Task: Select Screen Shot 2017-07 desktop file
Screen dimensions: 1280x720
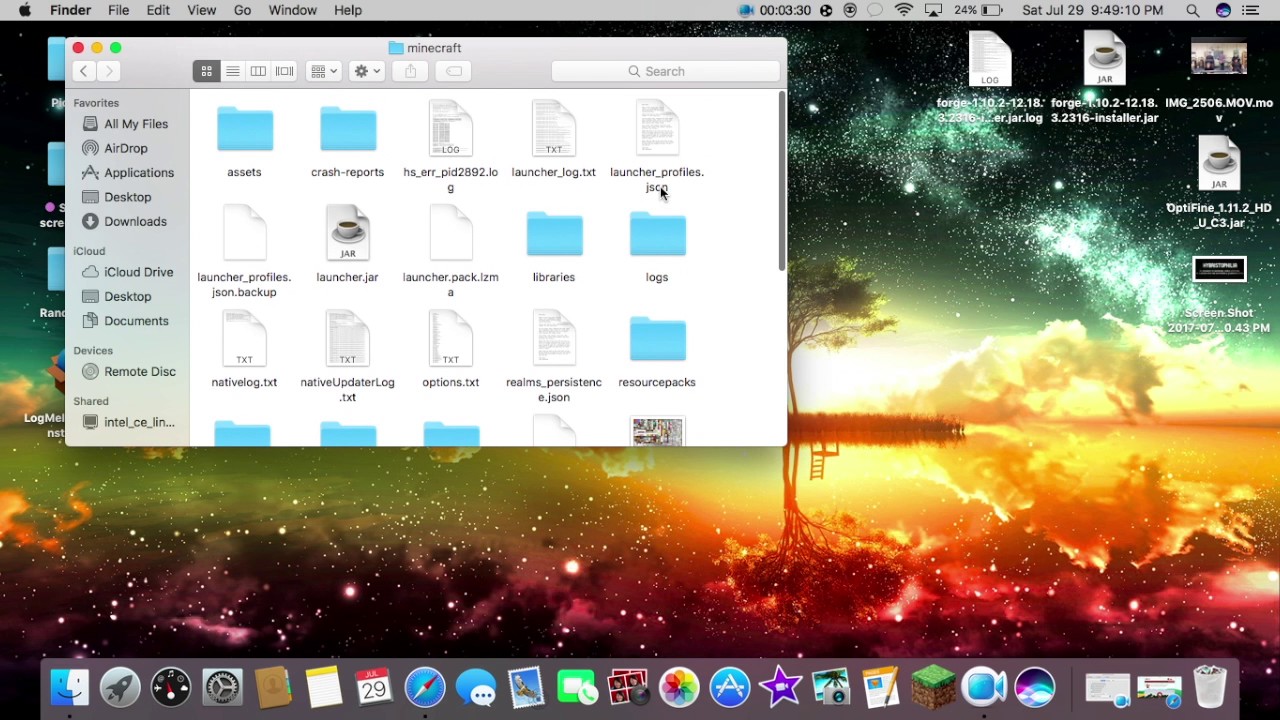Action: click(x=1219, y=270)
